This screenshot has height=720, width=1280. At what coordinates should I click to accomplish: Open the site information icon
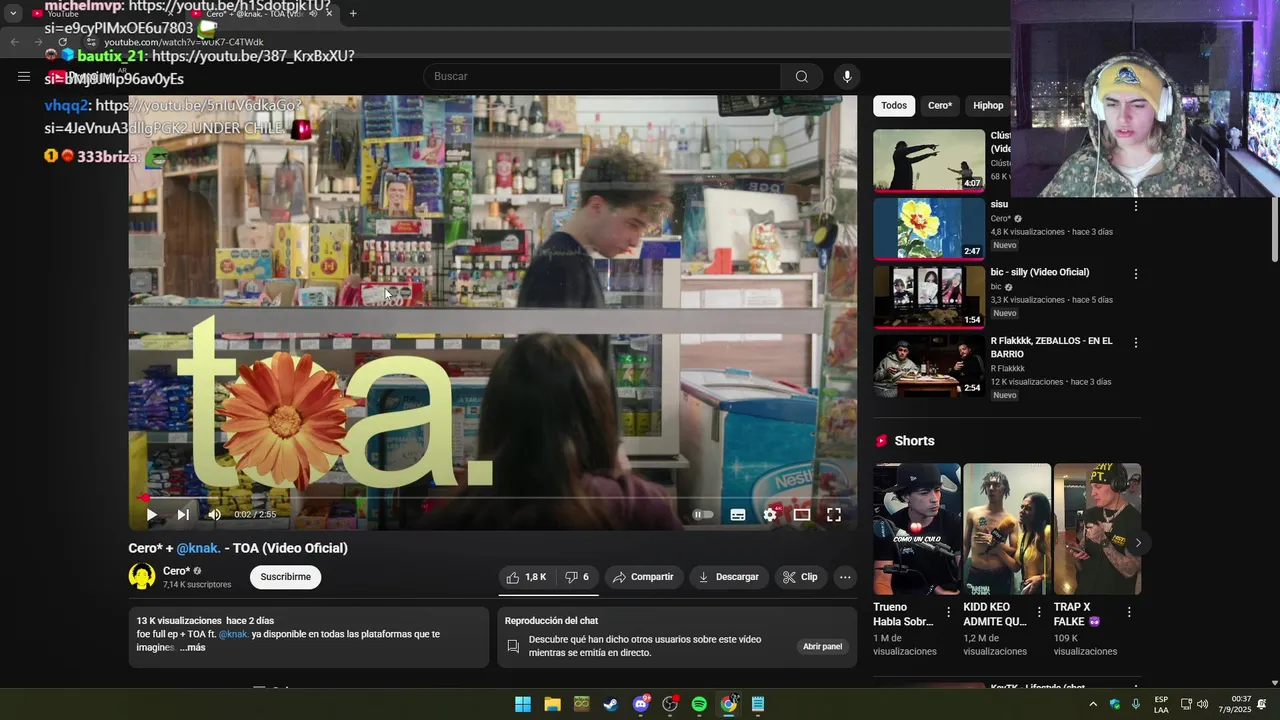[x=91, y=42]
